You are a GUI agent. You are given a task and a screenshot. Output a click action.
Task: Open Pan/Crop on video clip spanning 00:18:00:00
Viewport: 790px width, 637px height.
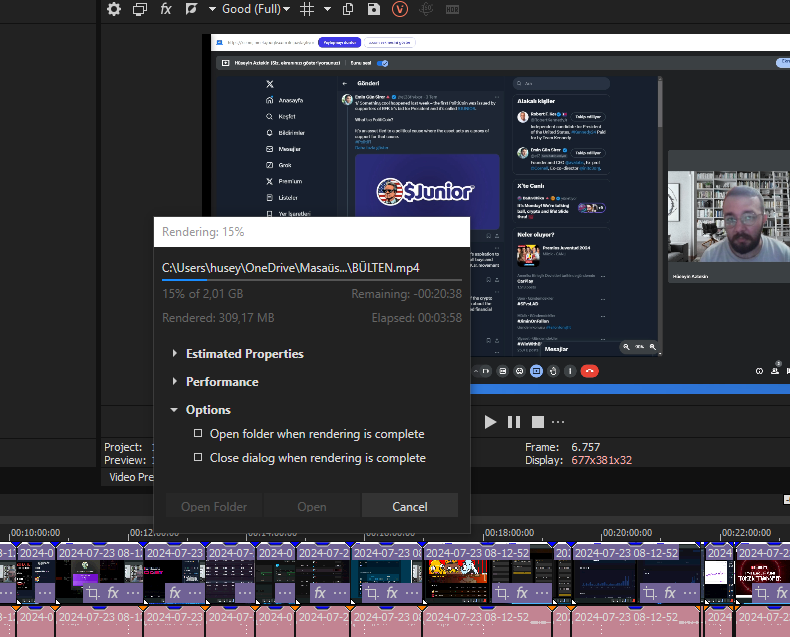[x=501, y=593]
